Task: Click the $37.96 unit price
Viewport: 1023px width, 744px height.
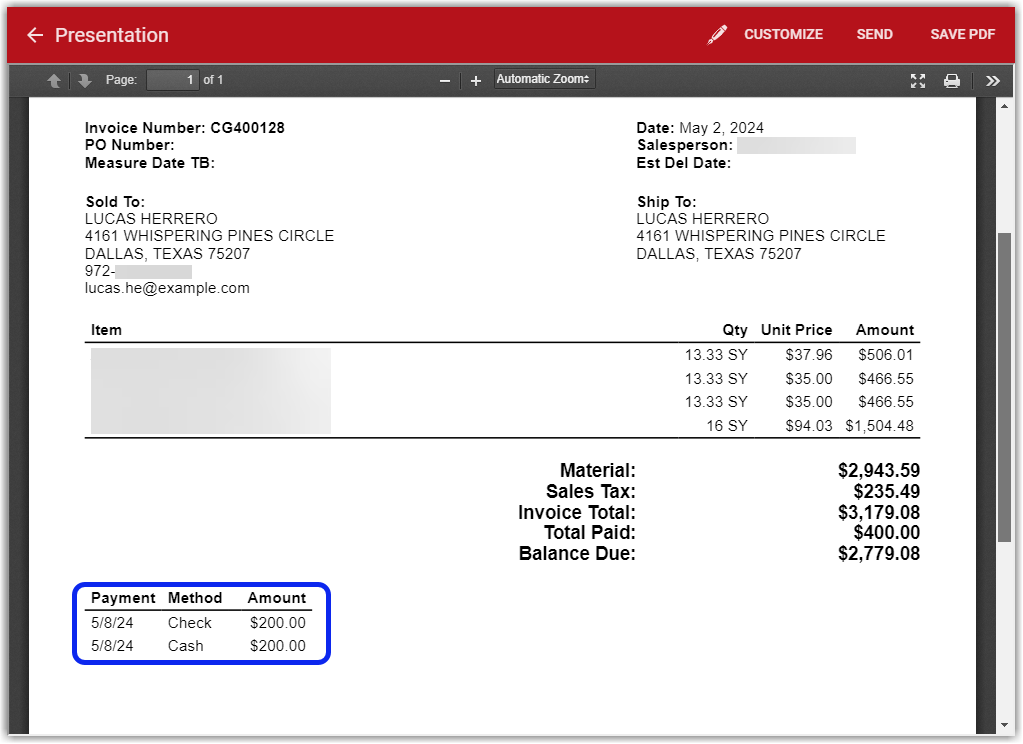Action: tap(809, 355)
